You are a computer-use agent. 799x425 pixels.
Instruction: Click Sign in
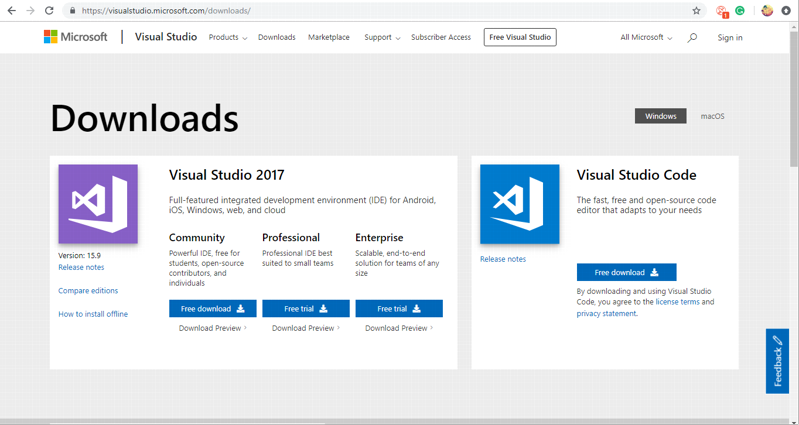click(x=730, y=37)
